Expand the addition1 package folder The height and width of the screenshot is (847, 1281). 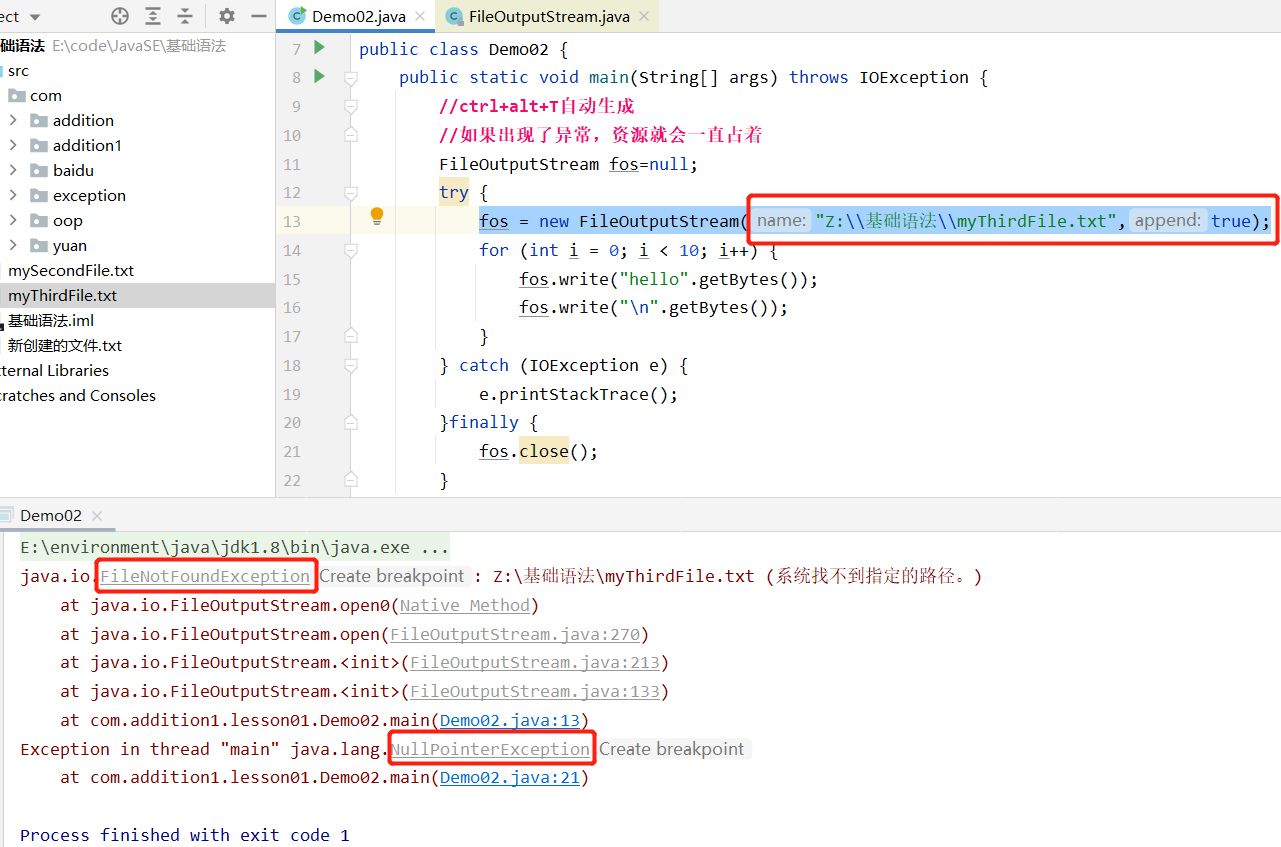pos(12,145)
